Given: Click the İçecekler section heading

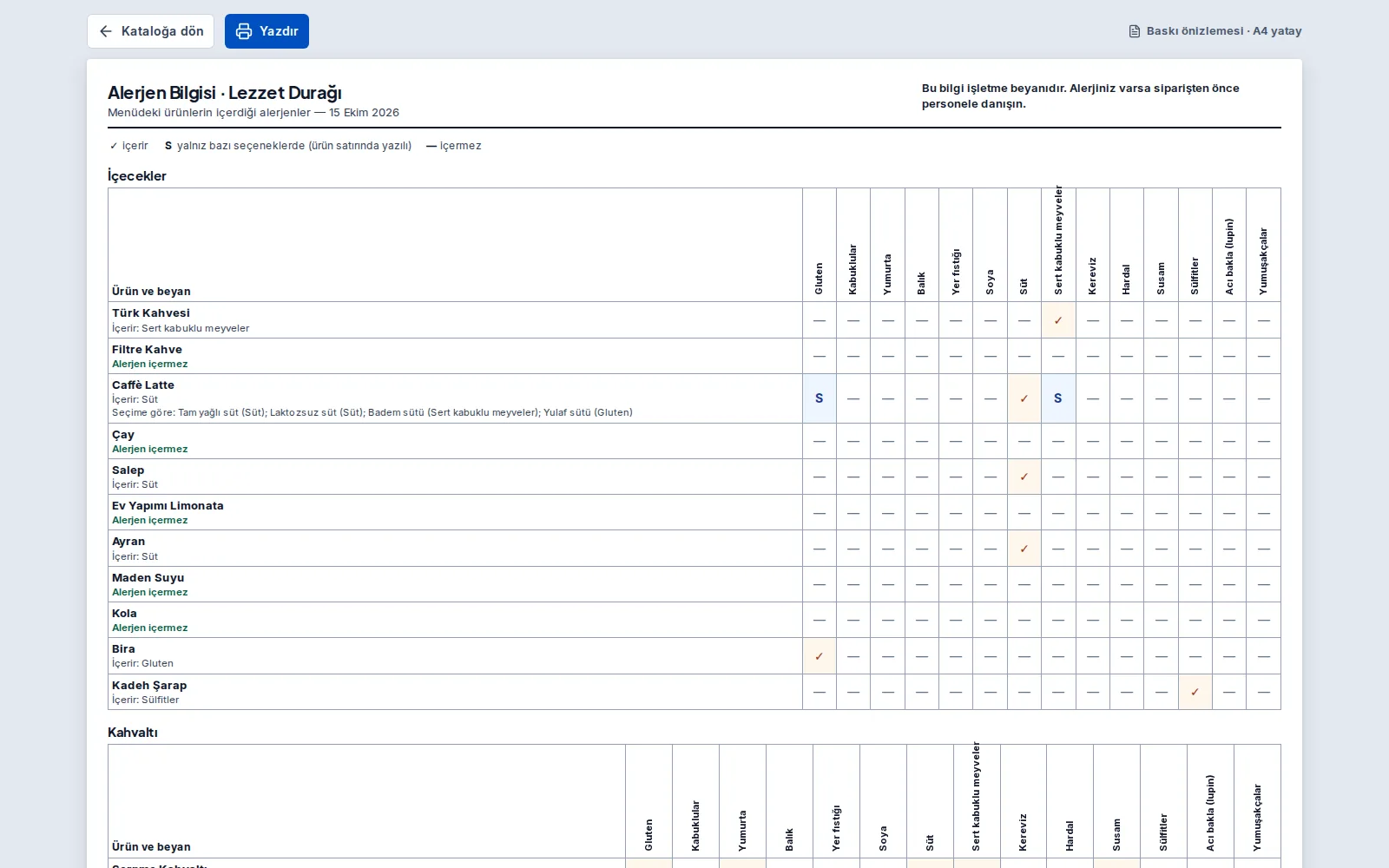Looking at the screenshot, I should coord(137,175).
